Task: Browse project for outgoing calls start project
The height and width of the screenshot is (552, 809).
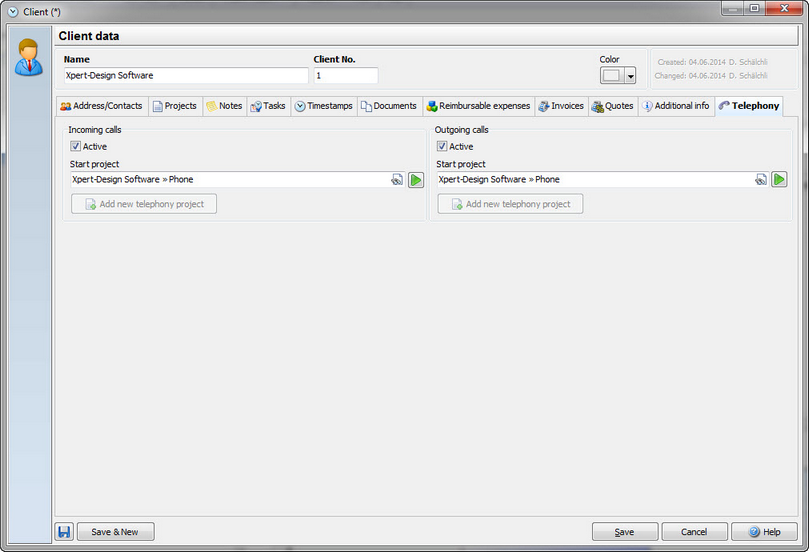Action: click(761, 180)
